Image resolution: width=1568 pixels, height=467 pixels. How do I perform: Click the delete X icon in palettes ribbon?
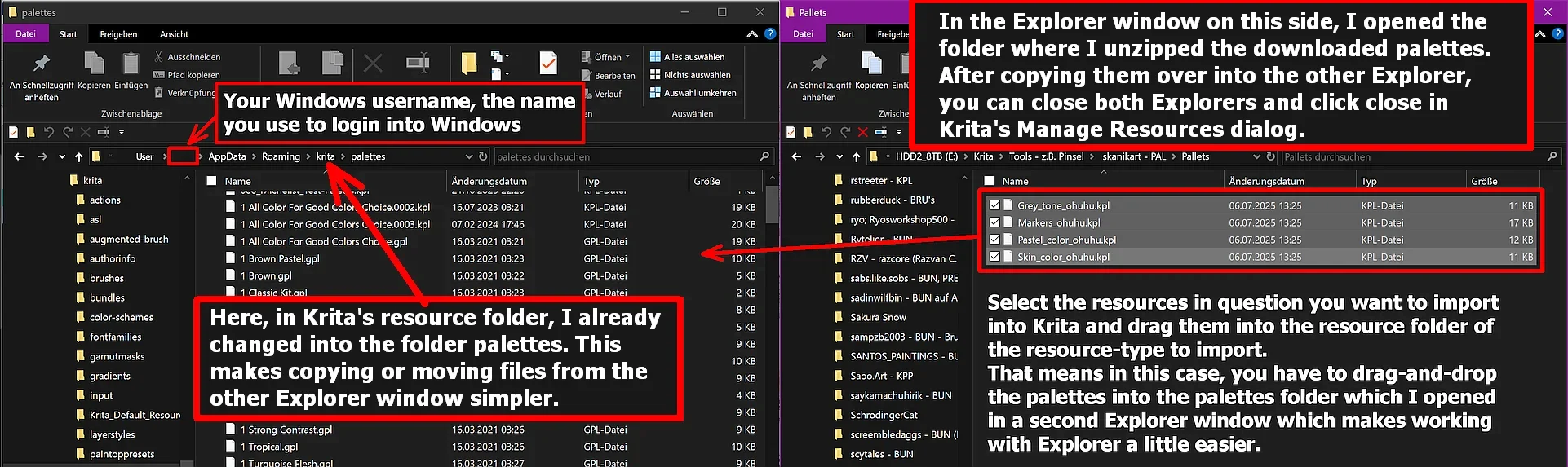click(x=373, y=63)
